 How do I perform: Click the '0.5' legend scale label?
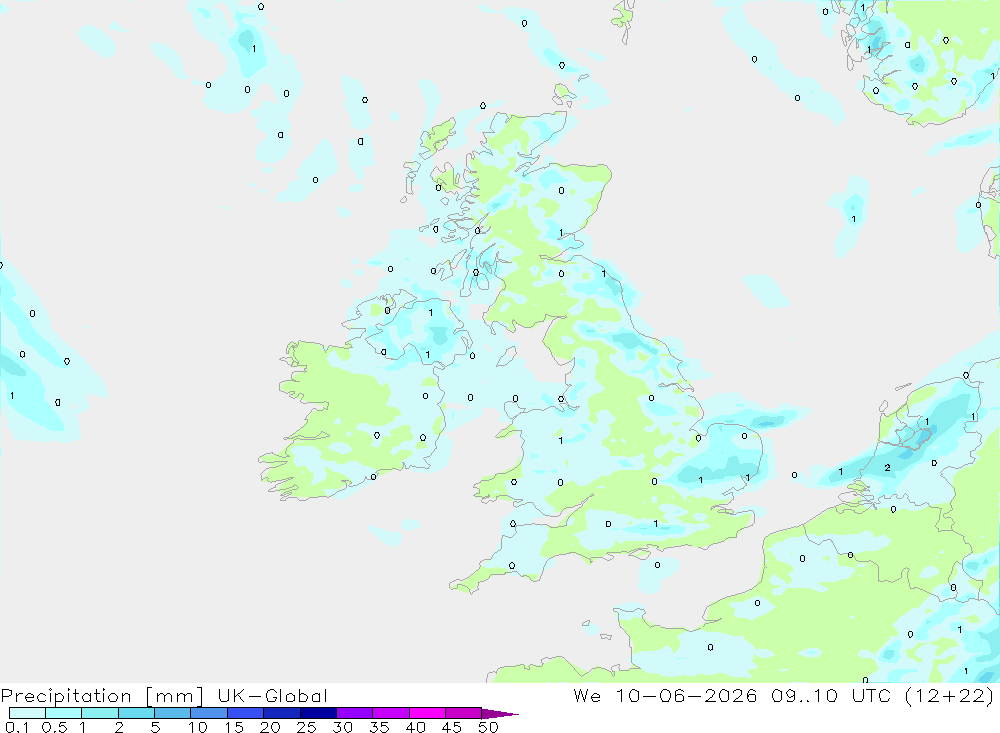pyautogui.click(x=55, y=727)
